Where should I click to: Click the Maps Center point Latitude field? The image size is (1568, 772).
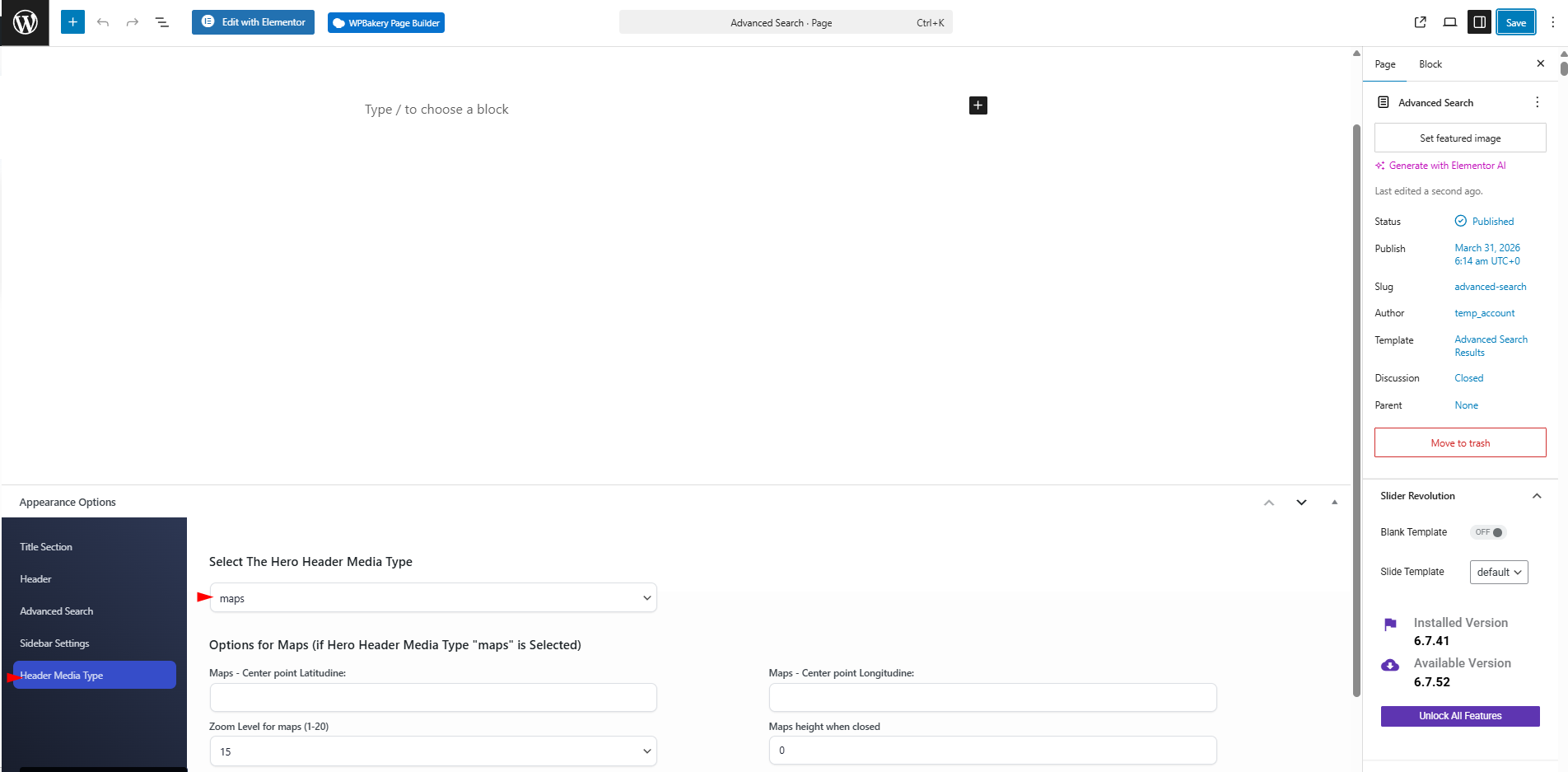click(x=433, y=698)
